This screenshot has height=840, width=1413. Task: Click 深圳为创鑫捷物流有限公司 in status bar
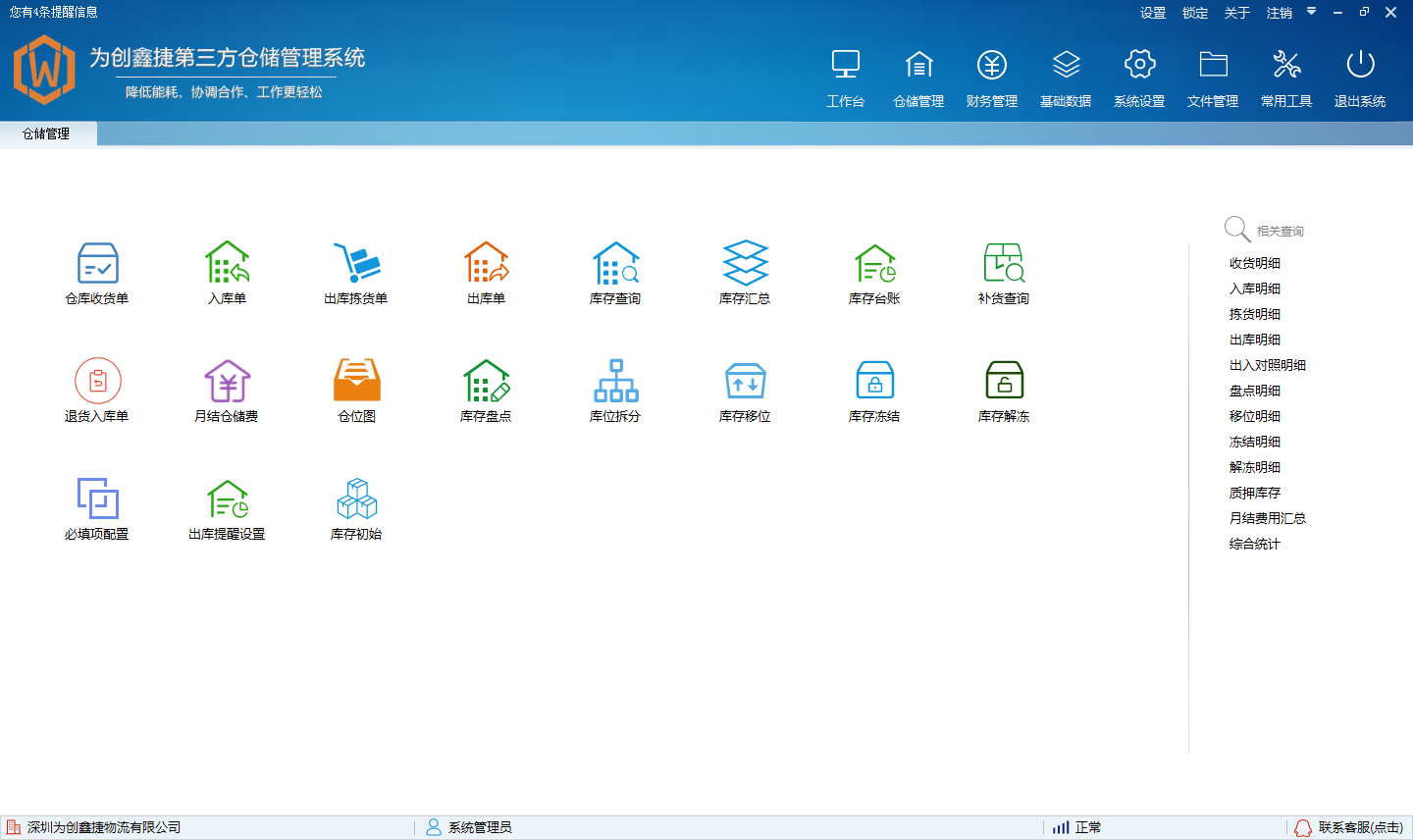(x=104, y=828)
